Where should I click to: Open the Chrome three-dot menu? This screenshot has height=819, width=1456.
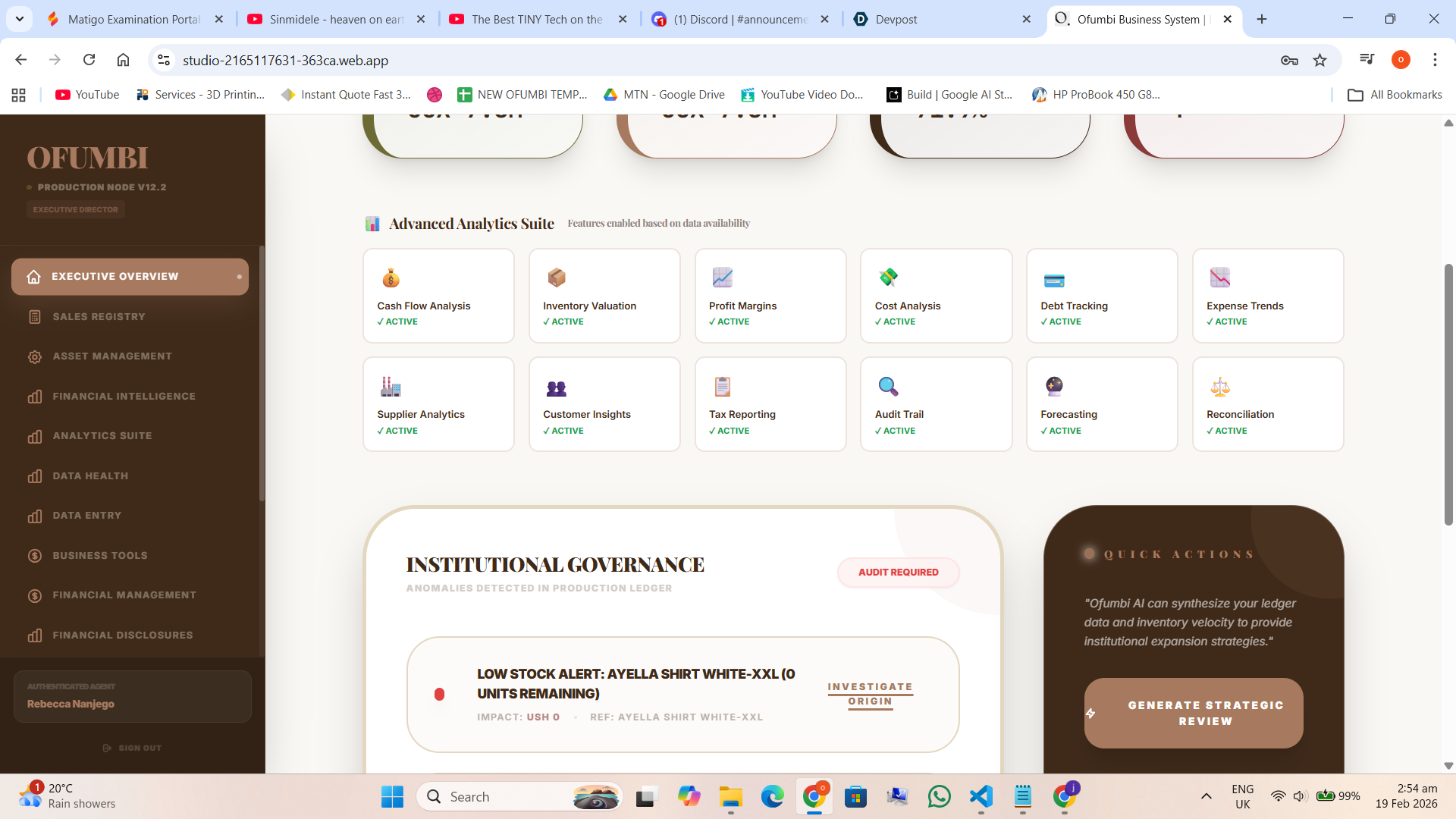click(1435, 60)
